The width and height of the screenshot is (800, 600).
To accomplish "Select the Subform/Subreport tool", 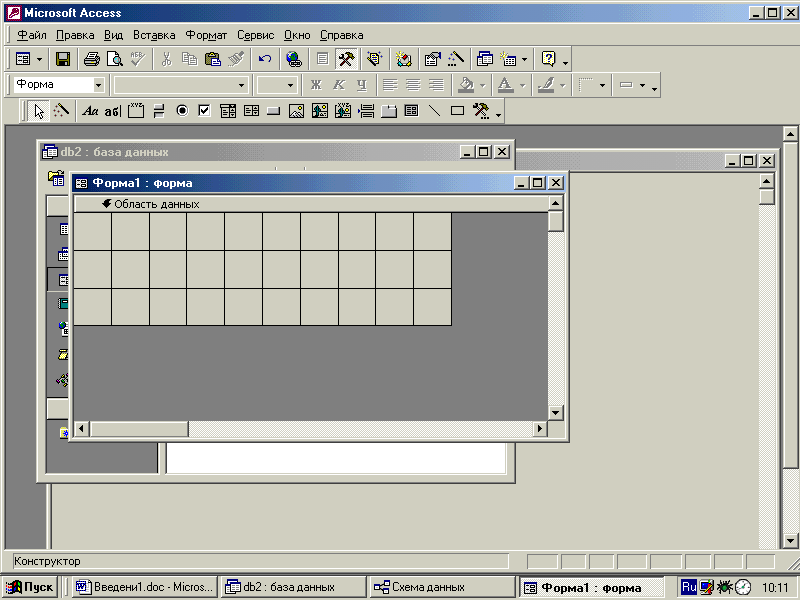I will click(x=411, y=111).
